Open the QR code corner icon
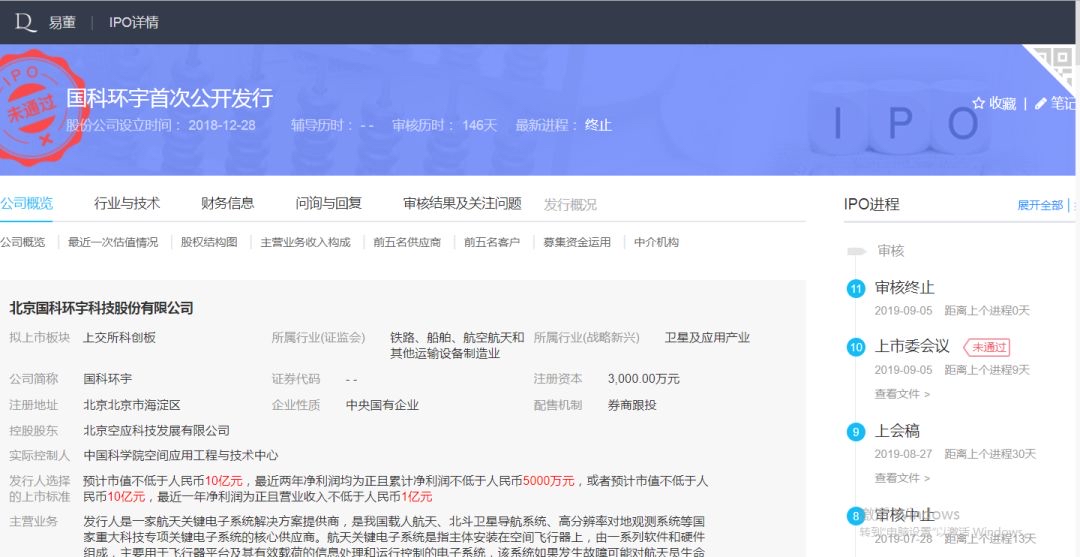 click(x=1055, y=65)
